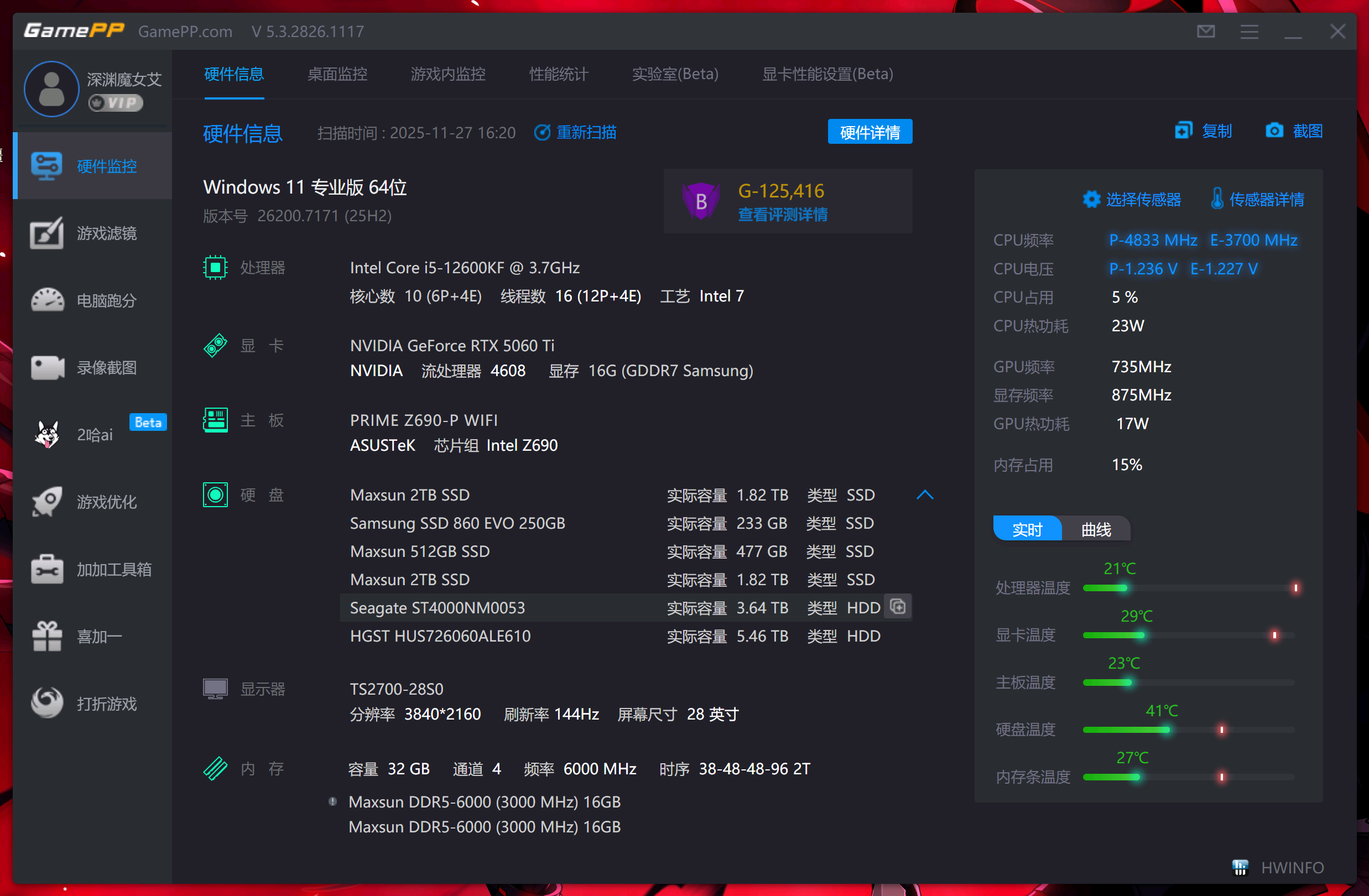Click the 截图 screenshot camera icon
1369x896 pixels.
pos(1274,131)
